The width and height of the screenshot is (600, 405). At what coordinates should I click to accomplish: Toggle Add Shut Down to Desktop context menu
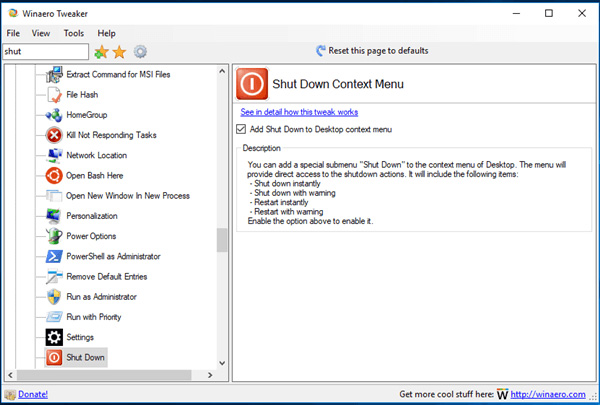pyautogui.click(x=241, y=129)
